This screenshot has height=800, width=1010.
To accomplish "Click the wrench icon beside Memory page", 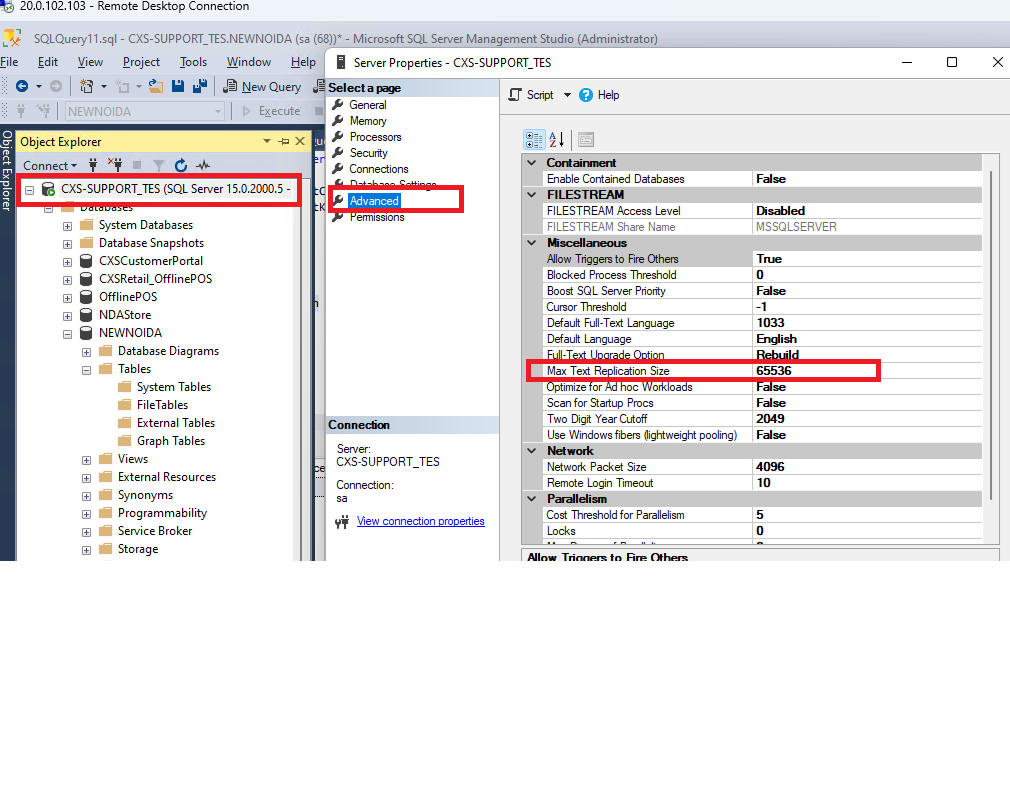I will point(338,120).
